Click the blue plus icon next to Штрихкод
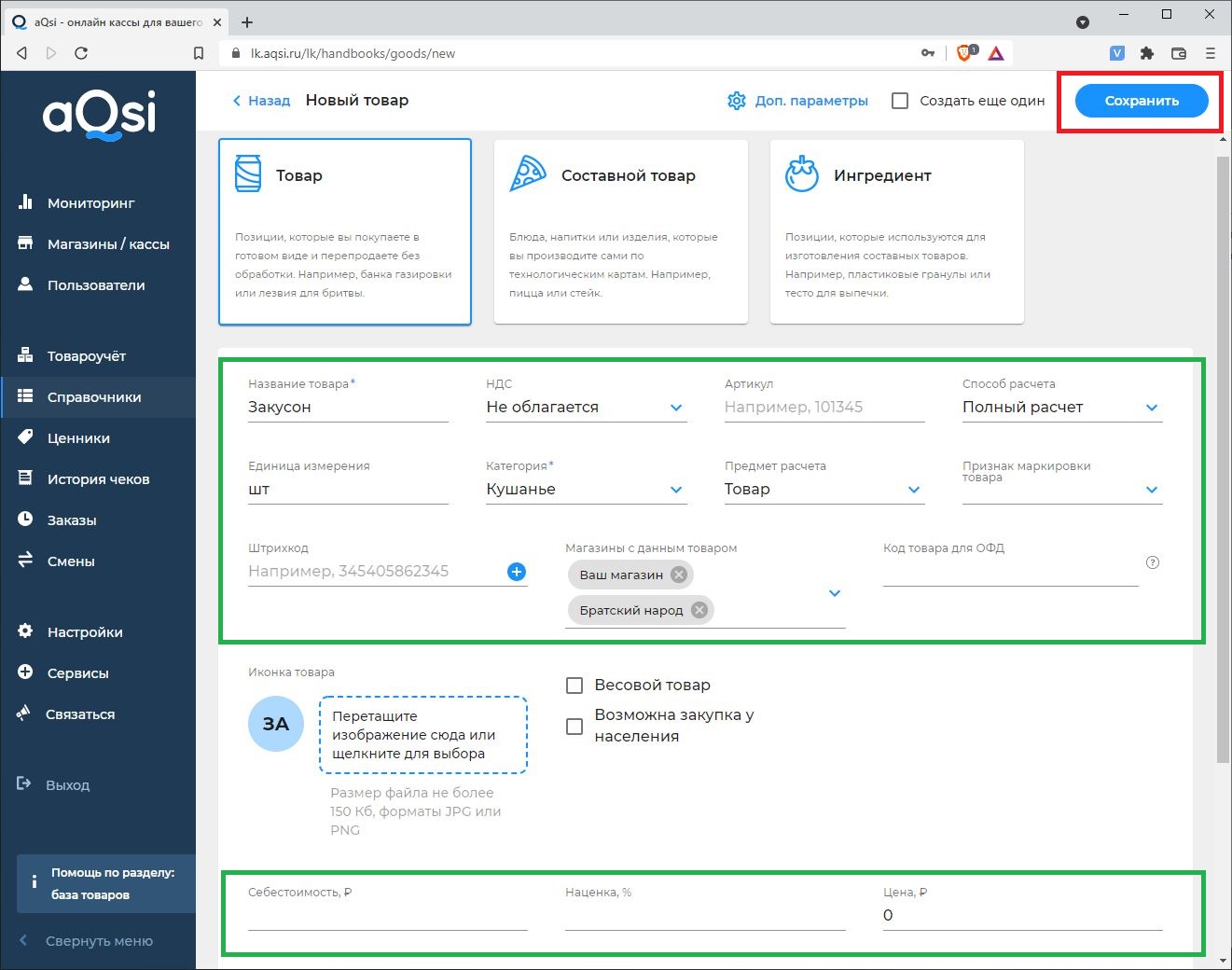 point(517,572)
